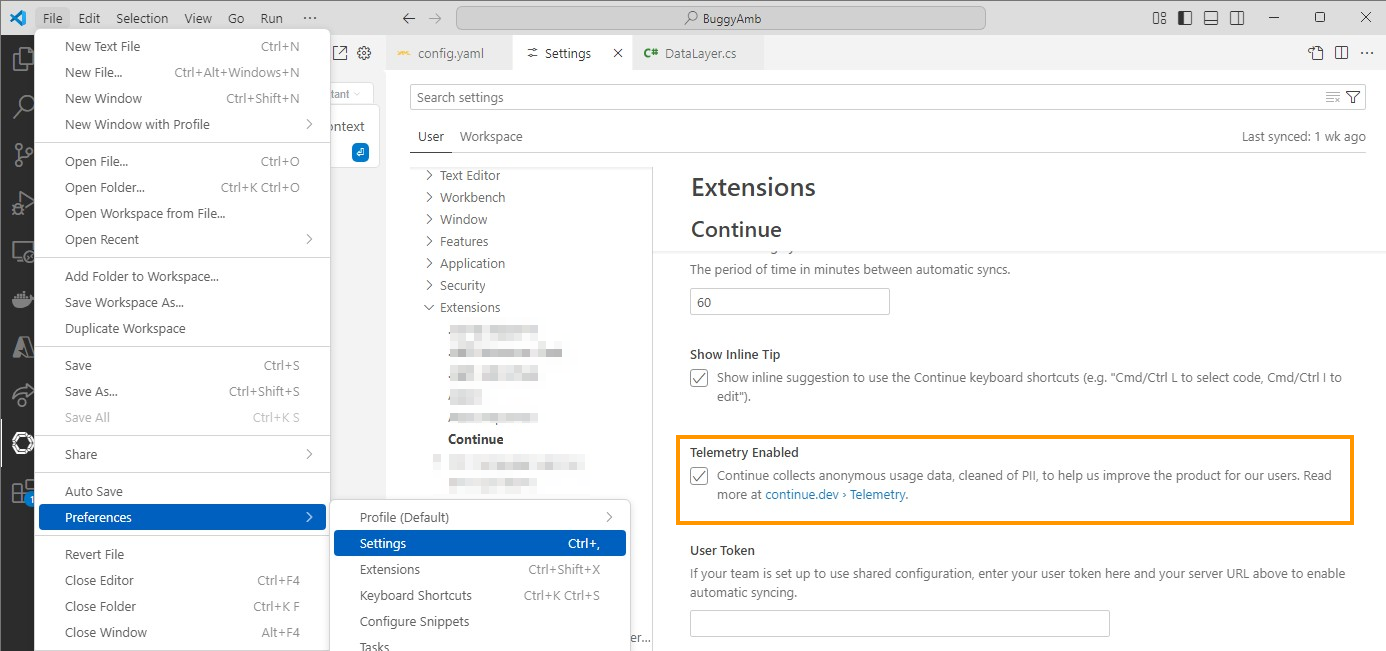This screenshot has height=651, width=1386.
Task: Uncheck the Show Inline Tip checkbox
Action: coord(699,378)
